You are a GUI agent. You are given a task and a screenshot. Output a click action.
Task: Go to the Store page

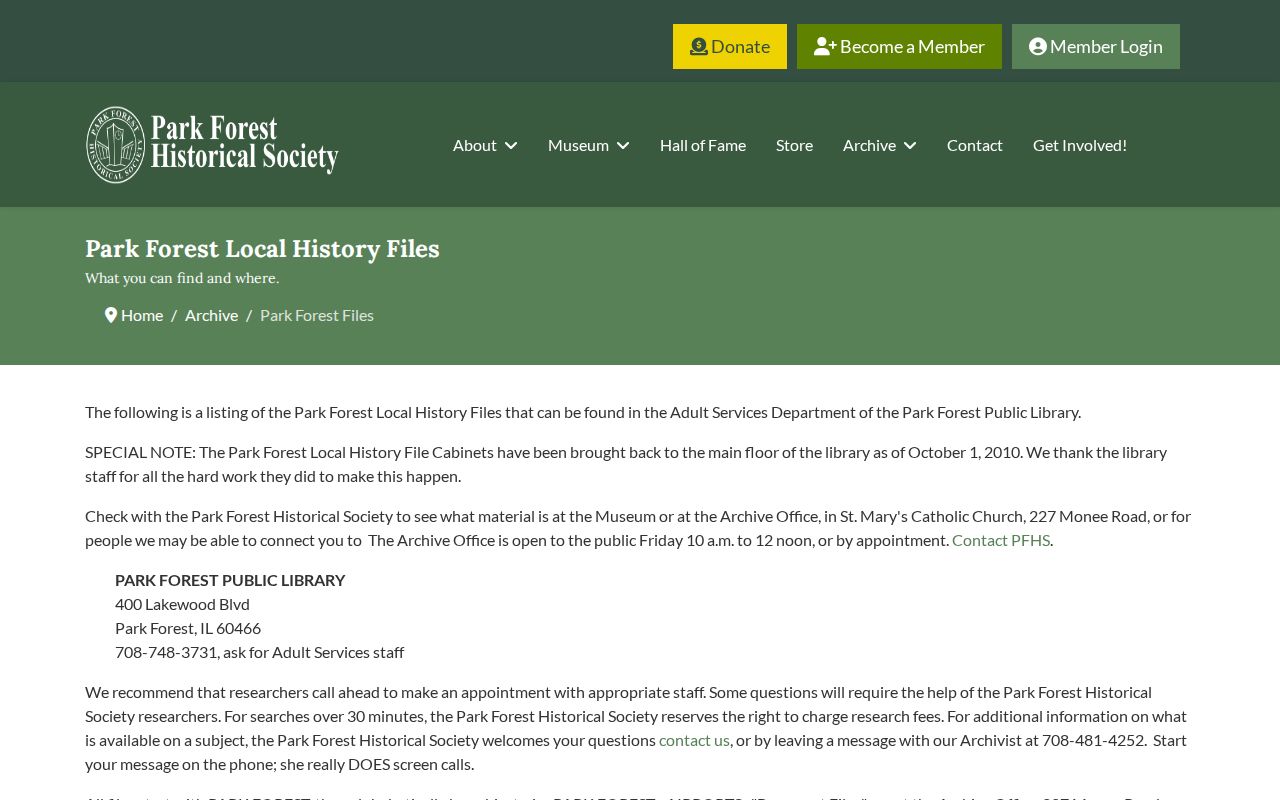794,145
